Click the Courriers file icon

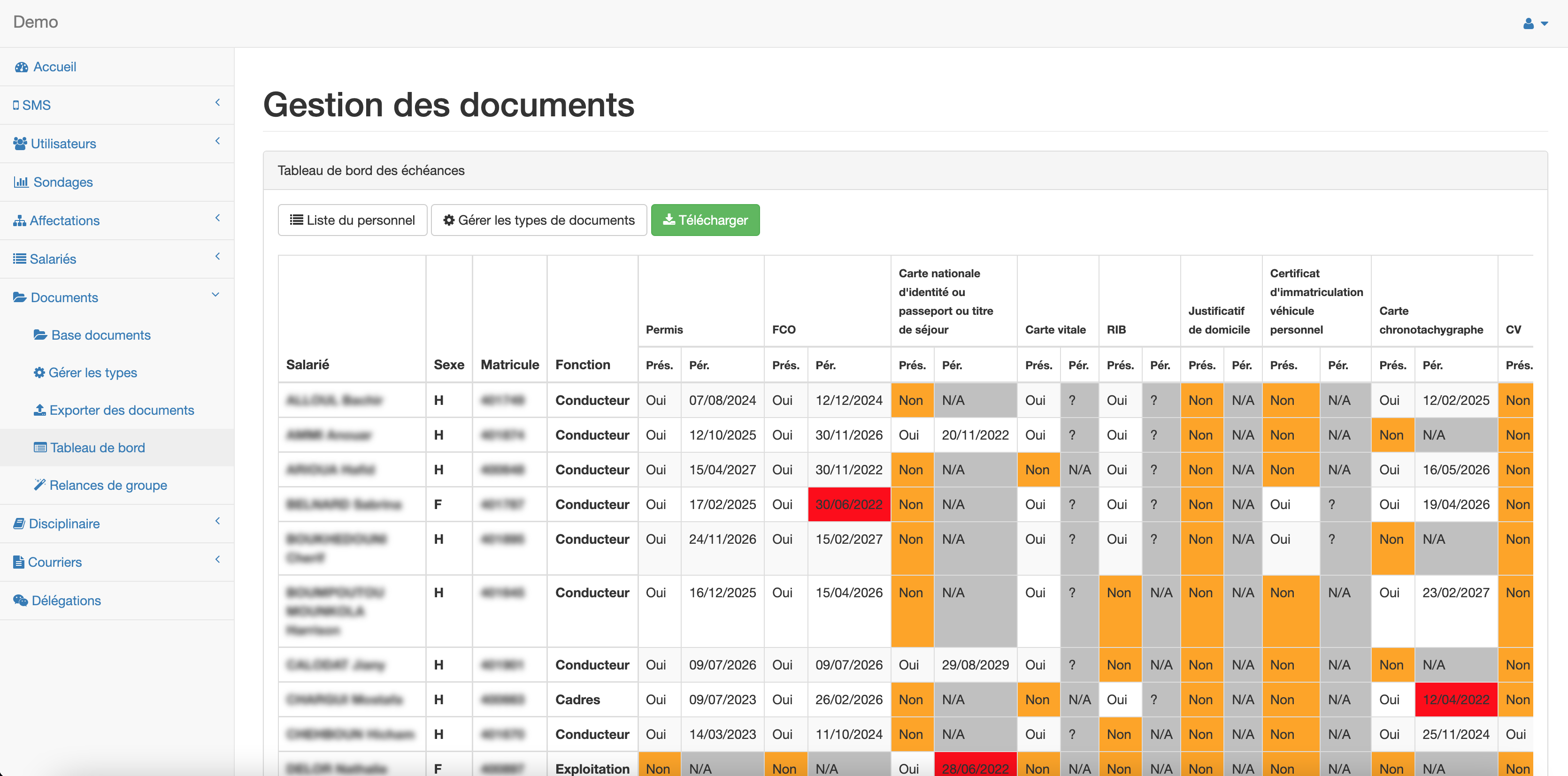point(19,561)
